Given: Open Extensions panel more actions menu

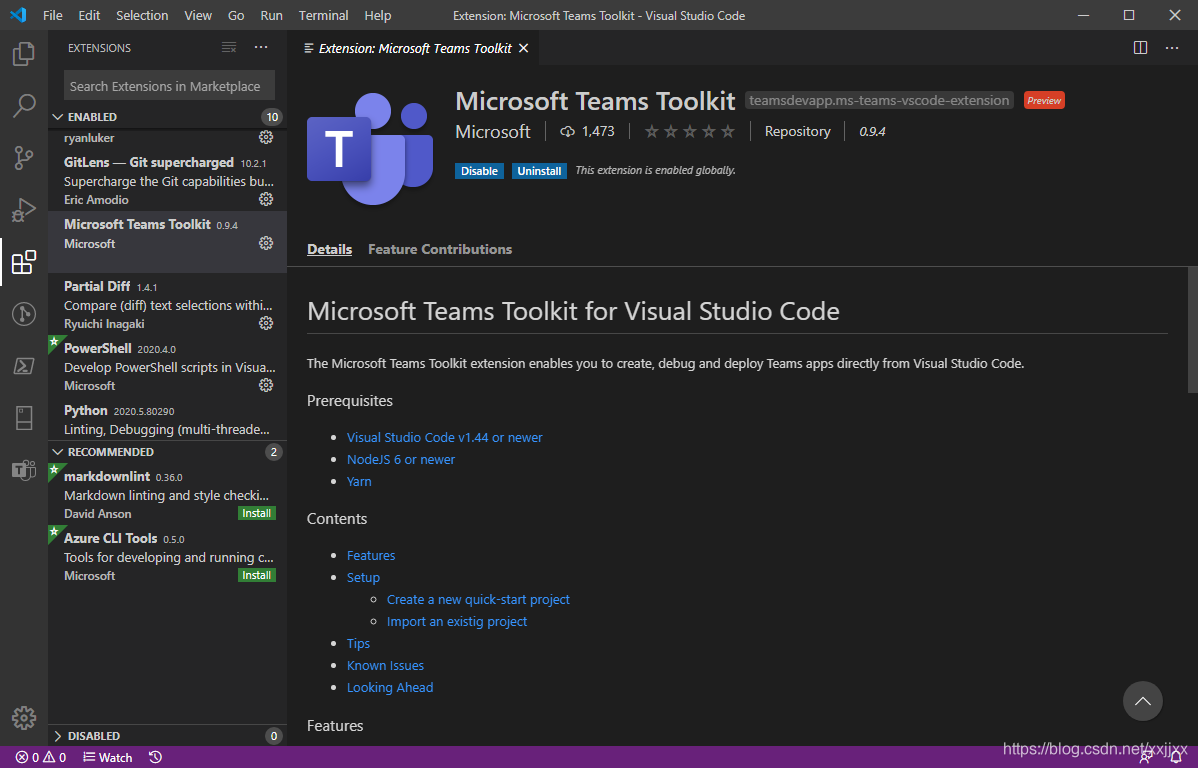Looking at the screenshot, I should point(261,47).
